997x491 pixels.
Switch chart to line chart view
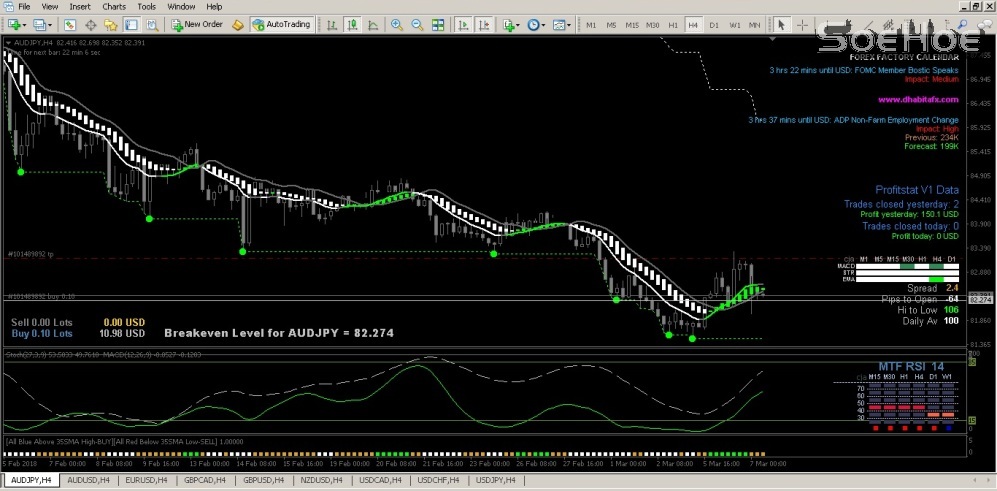(372, 24)
